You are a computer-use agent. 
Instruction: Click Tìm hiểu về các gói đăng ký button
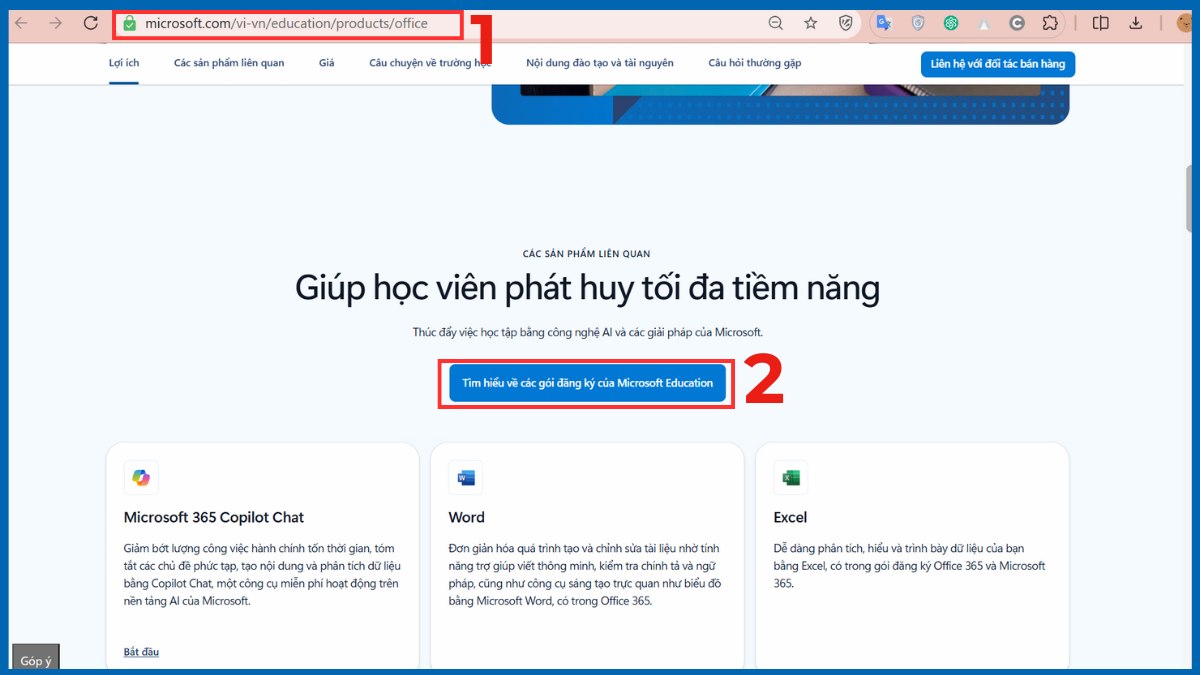tap(586, 383)
